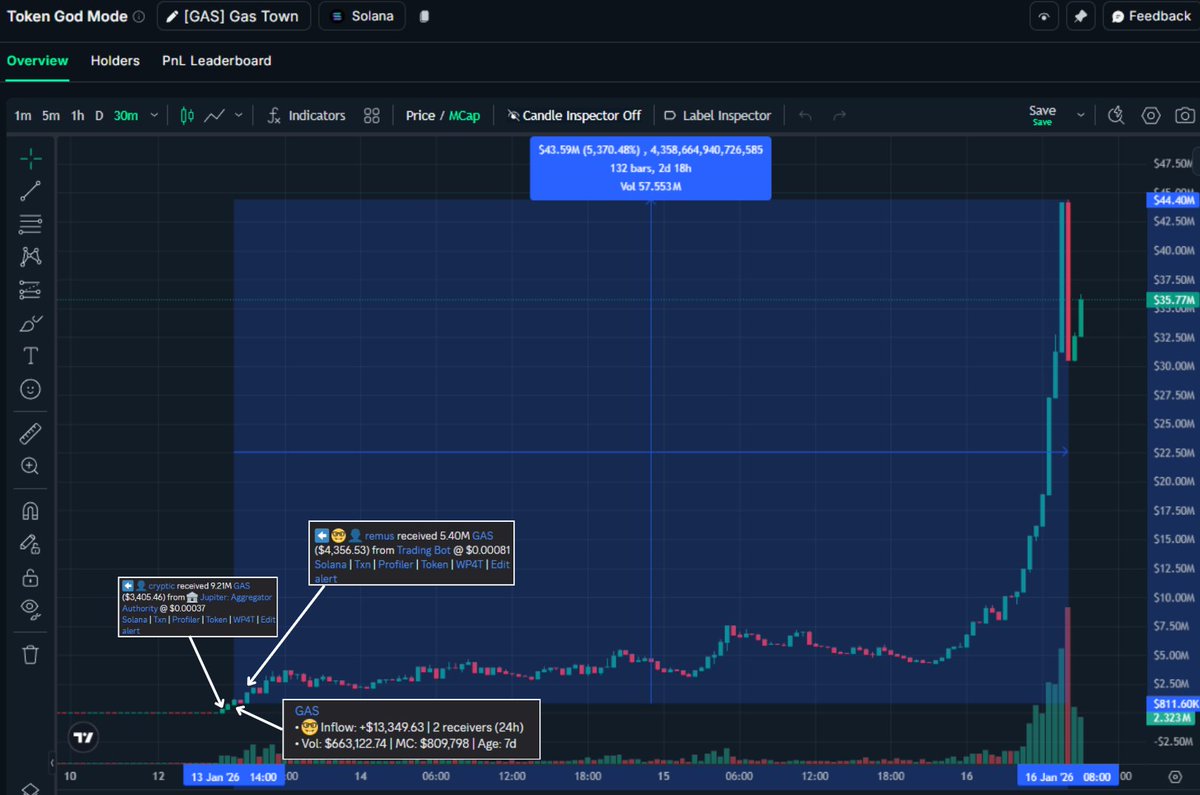The width and height of the screenshot is (1200, 795).
Task: Select the ruler measure tool
Action: click(30, 433)
